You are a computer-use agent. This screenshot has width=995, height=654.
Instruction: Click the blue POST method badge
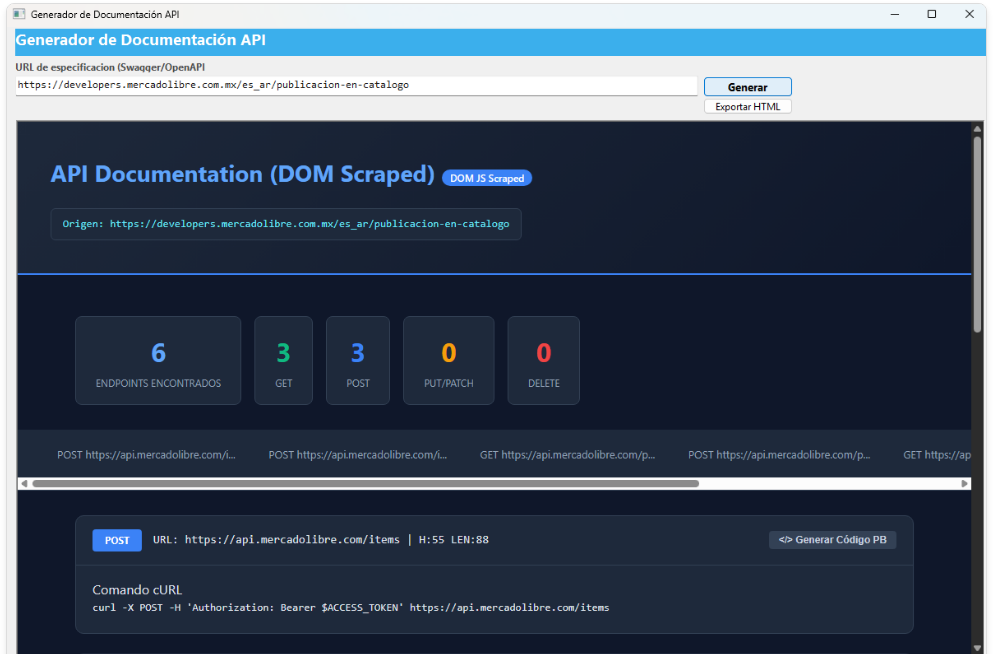(x=117, y=540)
